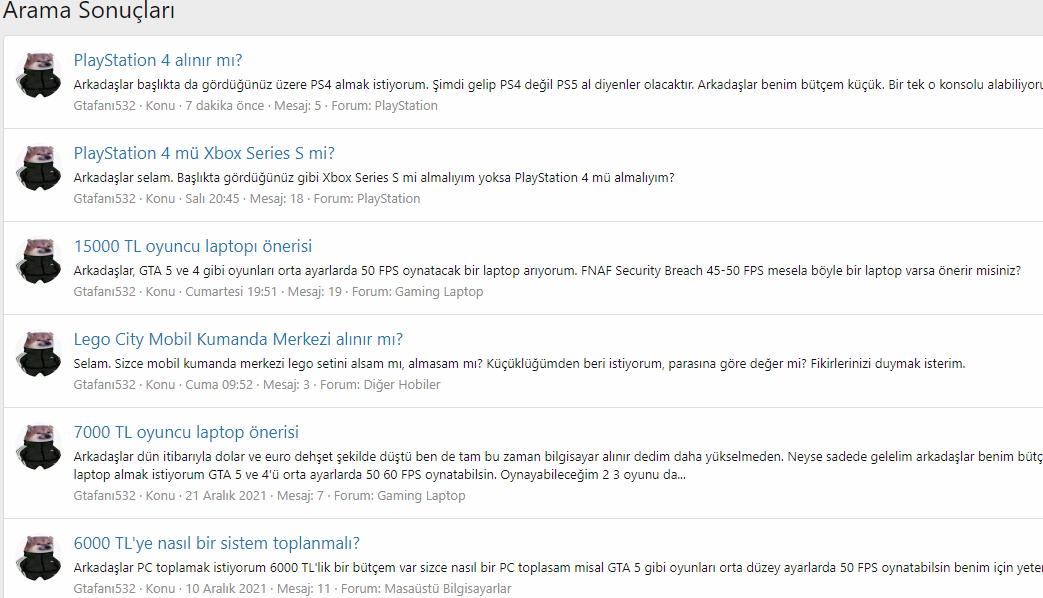
Task: Click username Gtafanı532 in '10 Aralık 2021' row
Action: click(x=104, y=589)
